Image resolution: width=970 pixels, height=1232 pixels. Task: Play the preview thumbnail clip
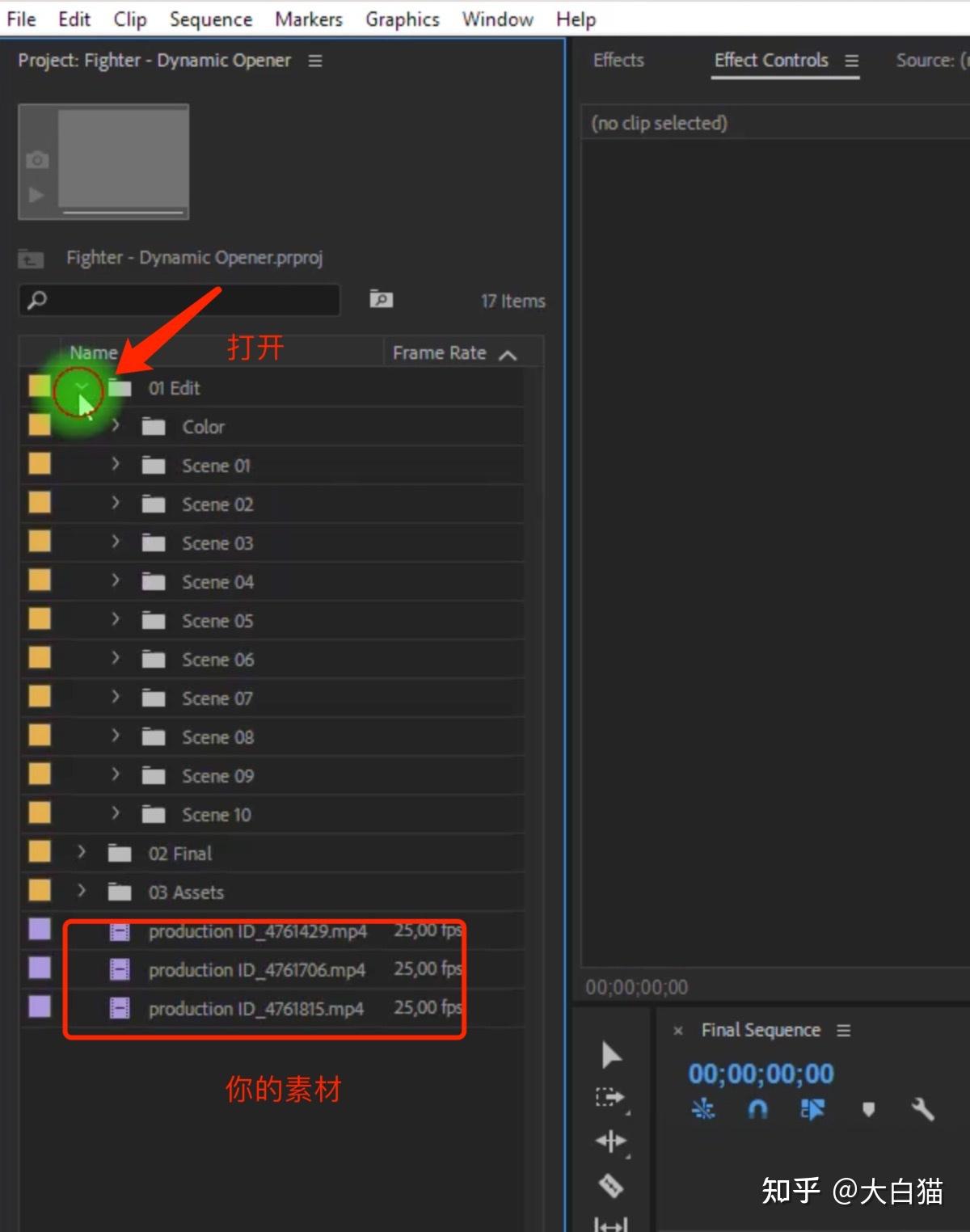[x=36, y=195]
